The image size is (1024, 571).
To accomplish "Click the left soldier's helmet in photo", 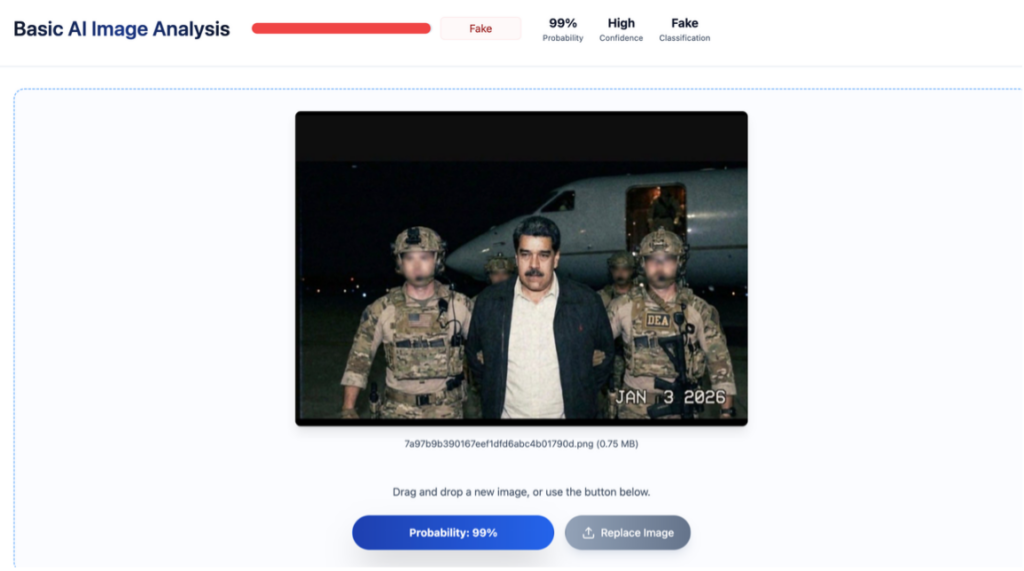I will click(418, 241).
